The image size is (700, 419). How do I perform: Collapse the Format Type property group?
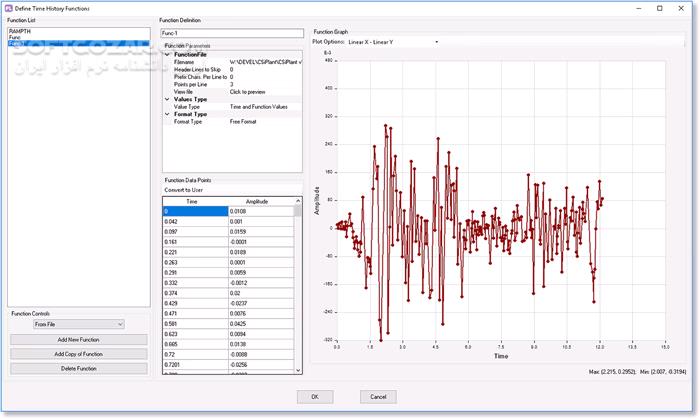(167, 114)
